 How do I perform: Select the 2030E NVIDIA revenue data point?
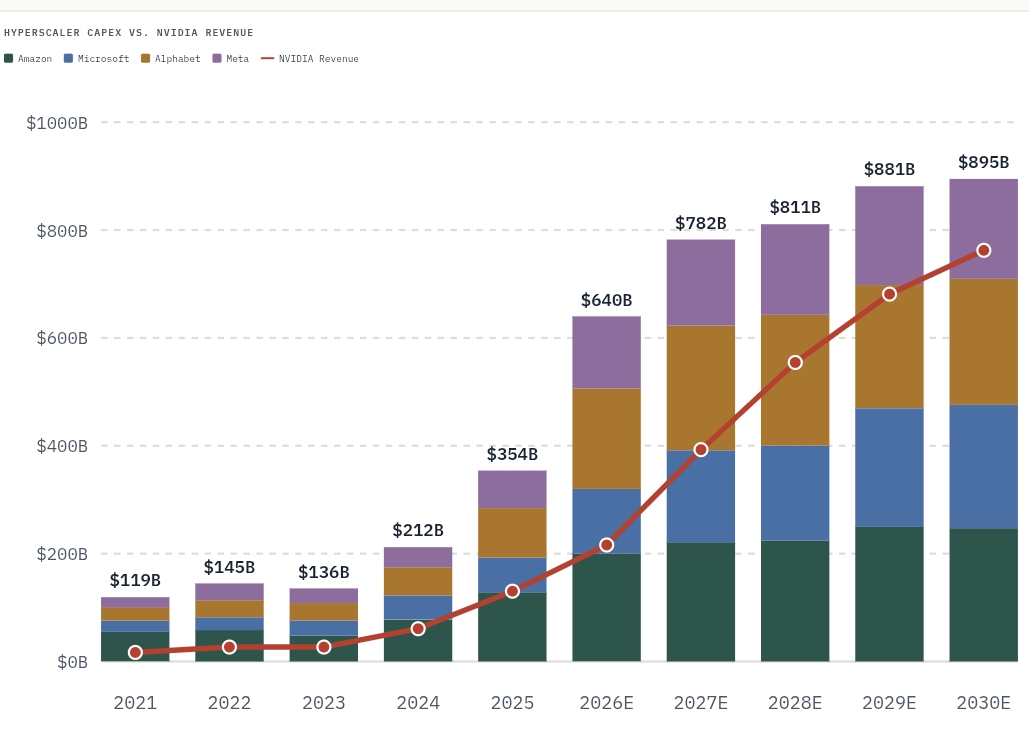click(984, 251)
